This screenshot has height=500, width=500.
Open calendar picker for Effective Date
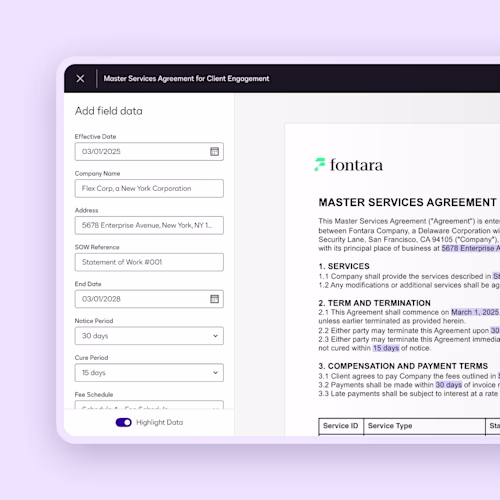(214, 151)
